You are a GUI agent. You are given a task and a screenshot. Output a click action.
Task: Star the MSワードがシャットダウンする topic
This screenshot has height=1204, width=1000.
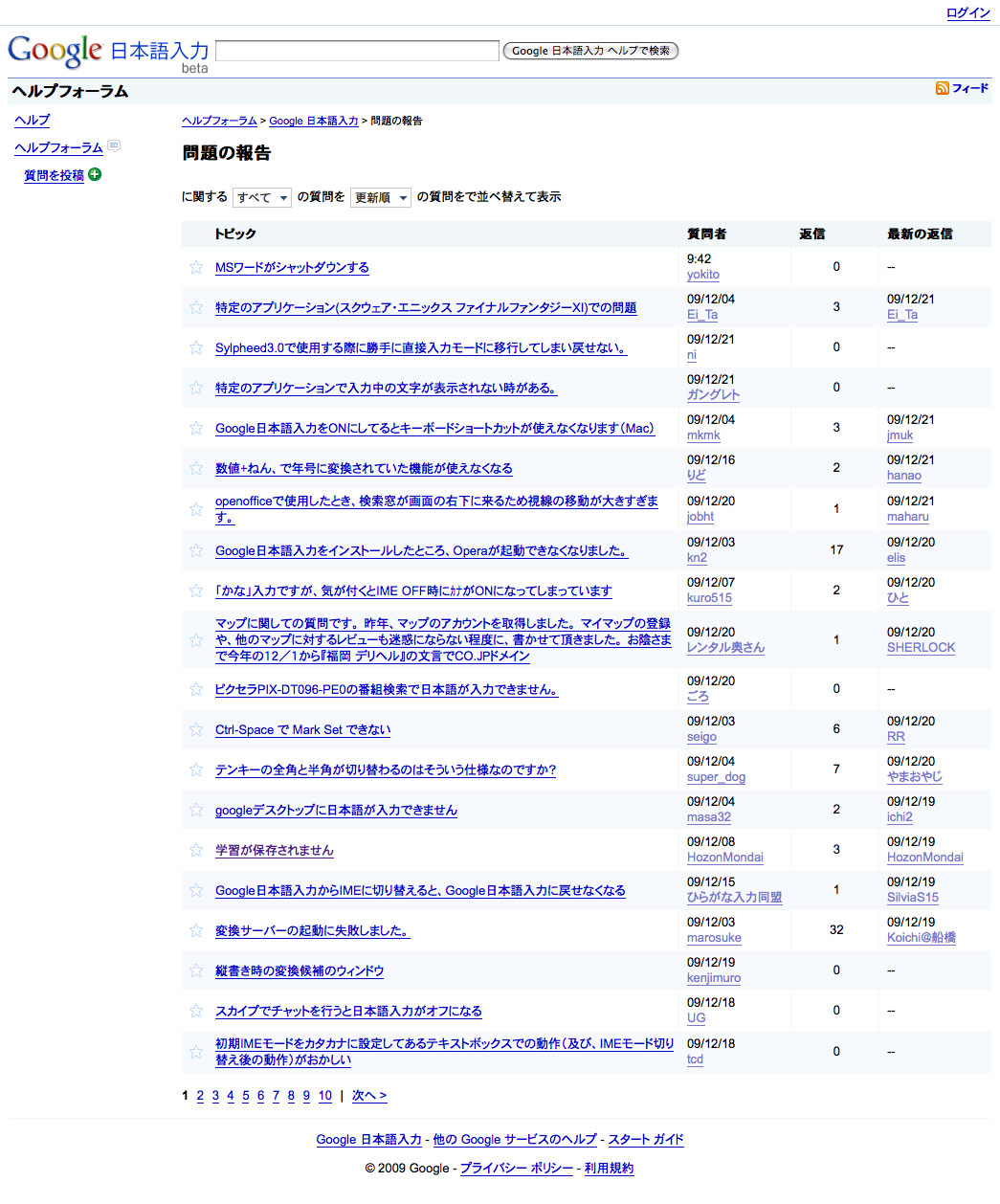pyautogui.click(x=196, y=267)
